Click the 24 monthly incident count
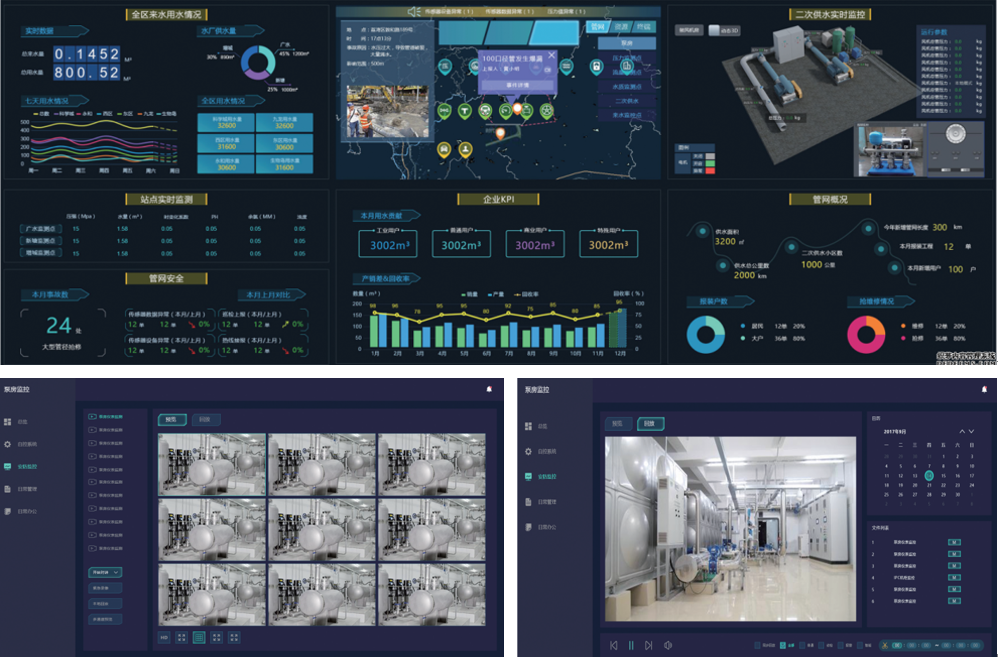Image resolution: width=998 pixels, height=657 pixels. [59, 326]
